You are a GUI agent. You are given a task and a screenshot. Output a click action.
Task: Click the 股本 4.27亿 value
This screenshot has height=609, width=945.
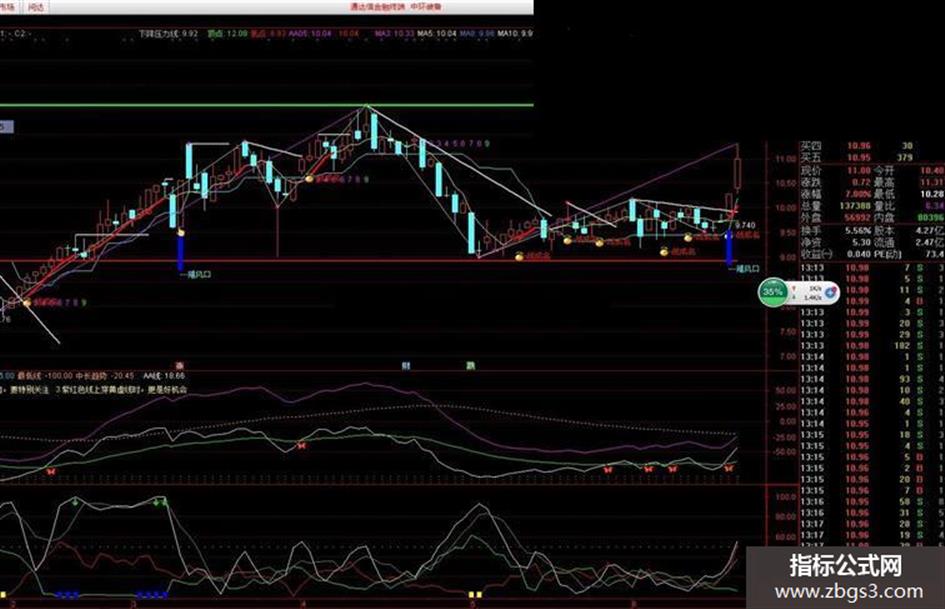coord(932,230)
